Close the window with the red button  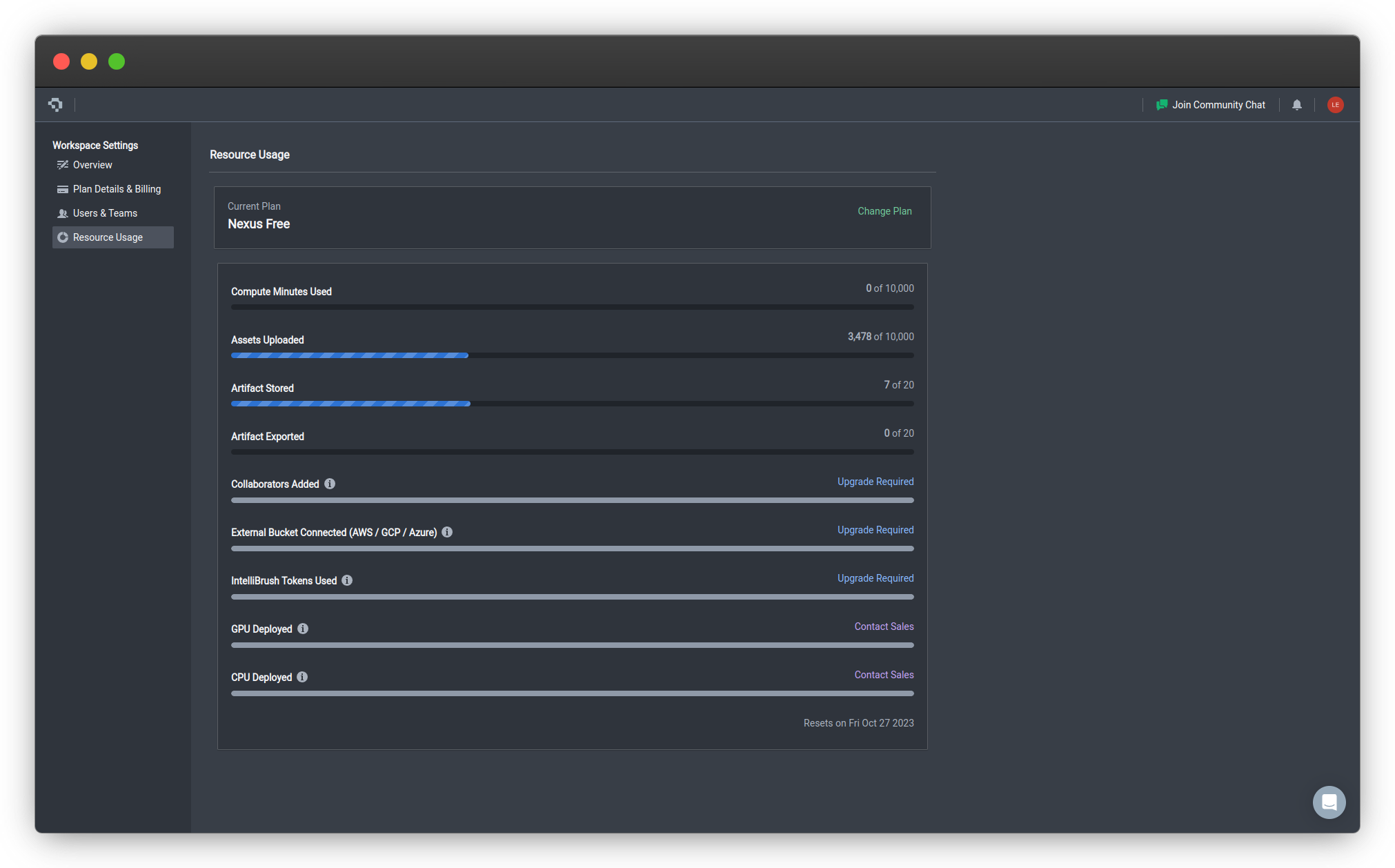(x=61, y=61)
